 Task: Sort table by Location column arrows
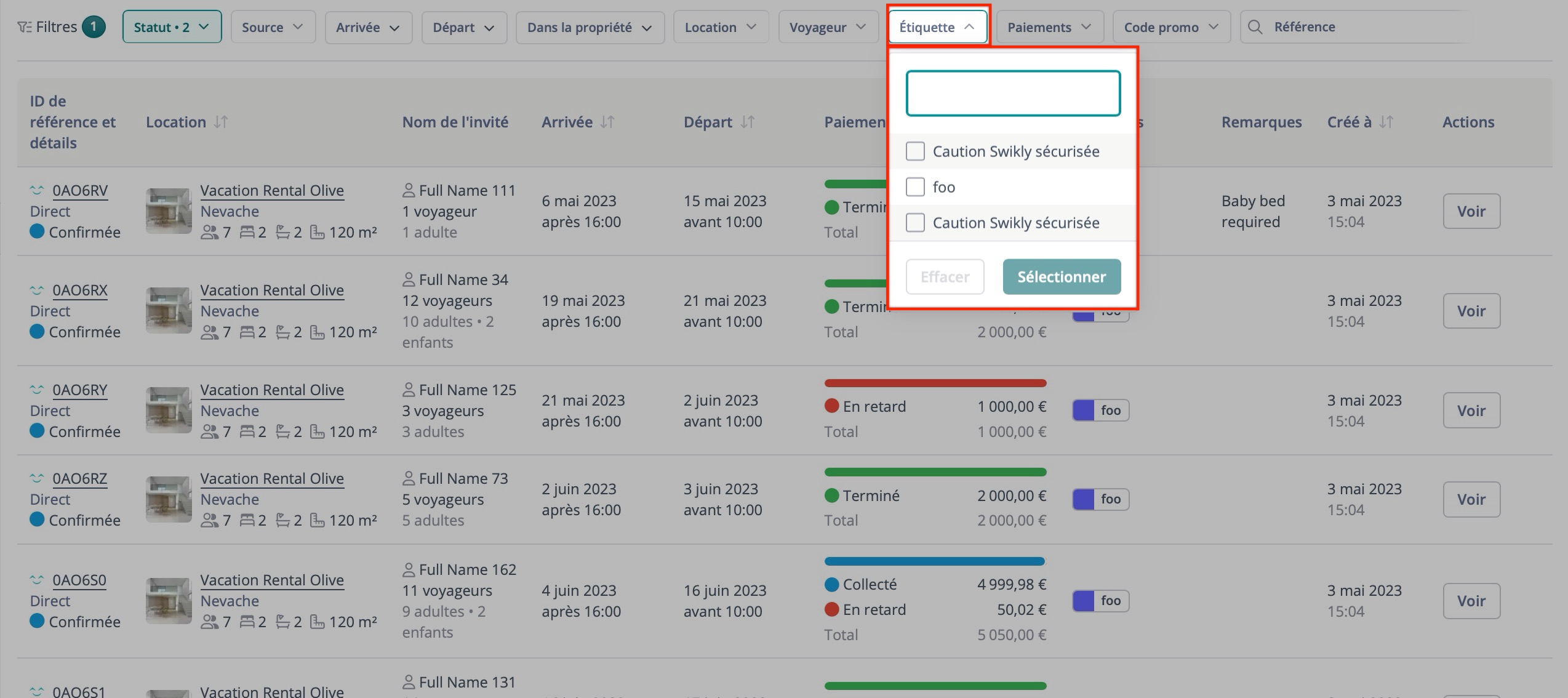click(221, 122)
